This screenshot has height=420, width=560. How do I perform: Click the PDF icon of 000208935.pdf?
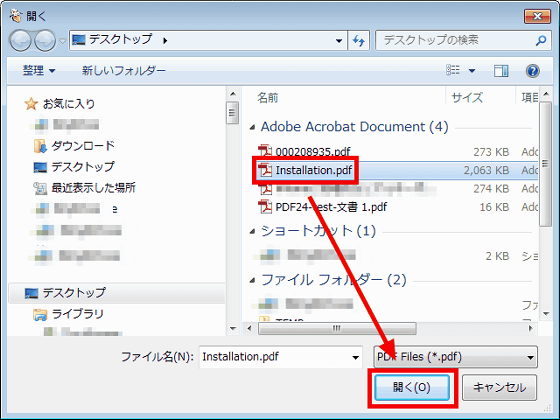(265, 151)
